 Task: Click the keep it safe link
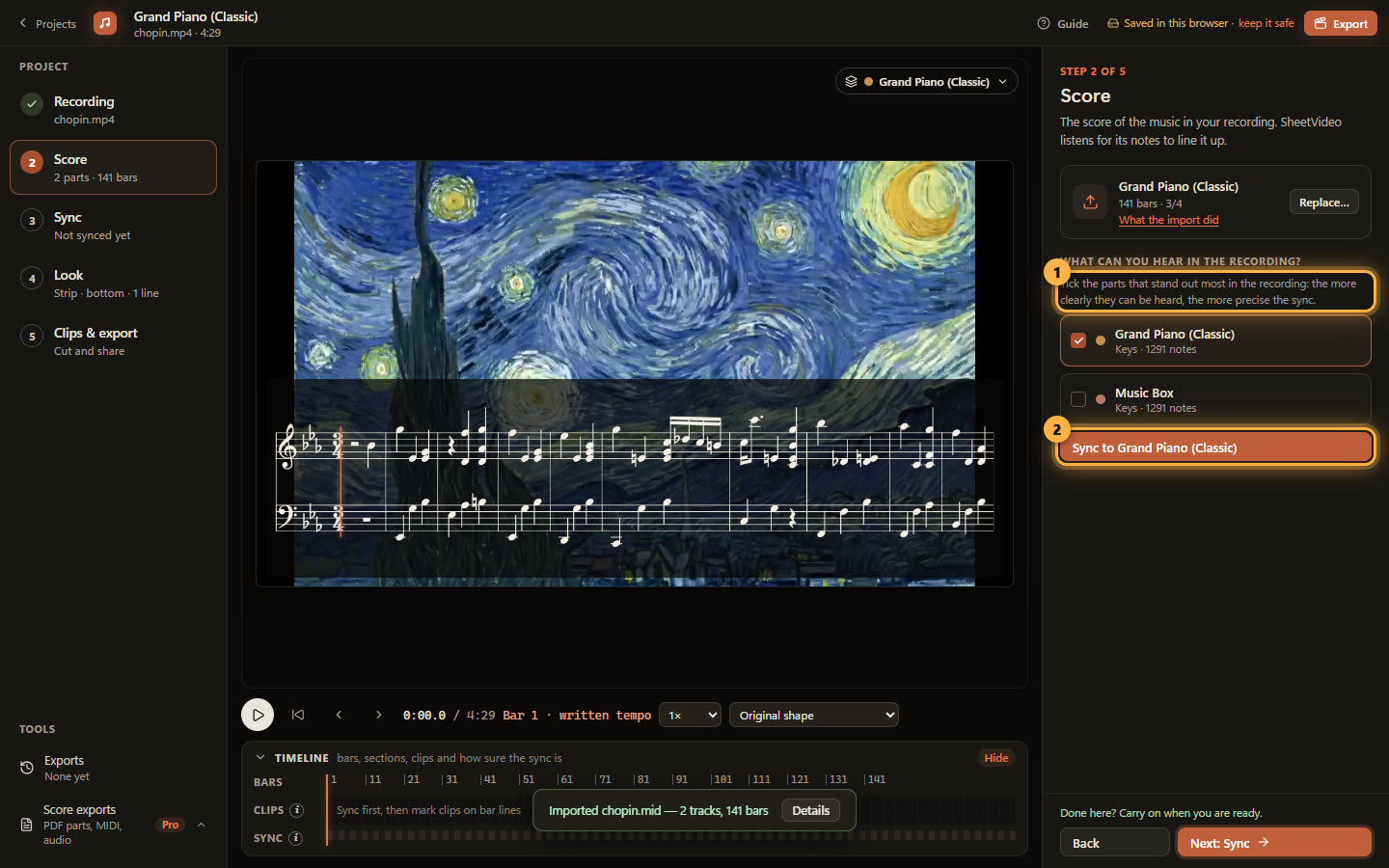[x=1266, y=23]
